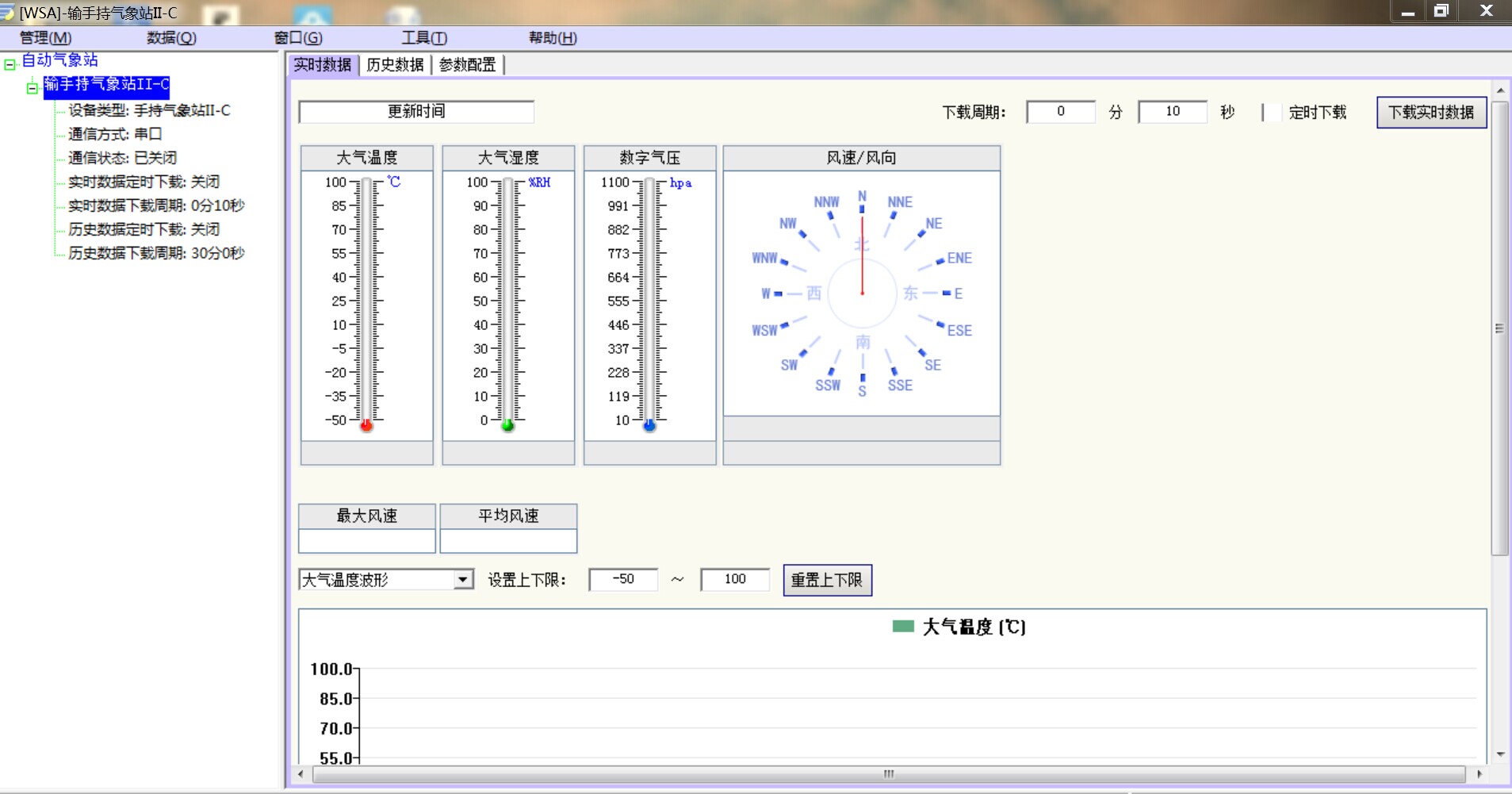Viewport: 1512px width, 794px height.
Task: Enable the 定时下载 checkbox
Action: [1272, 112]
